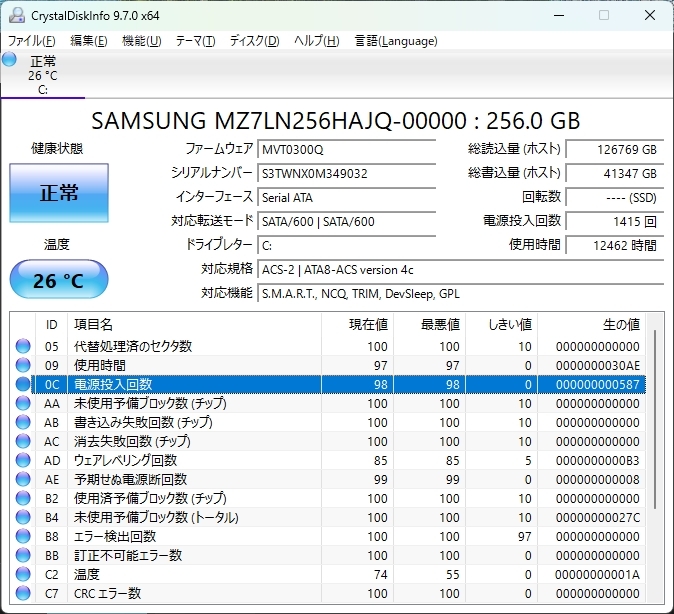This screenshot has height=614, width=674.
Task: Open the ディスク(D) menu
Action: click(x=254, y=41)
